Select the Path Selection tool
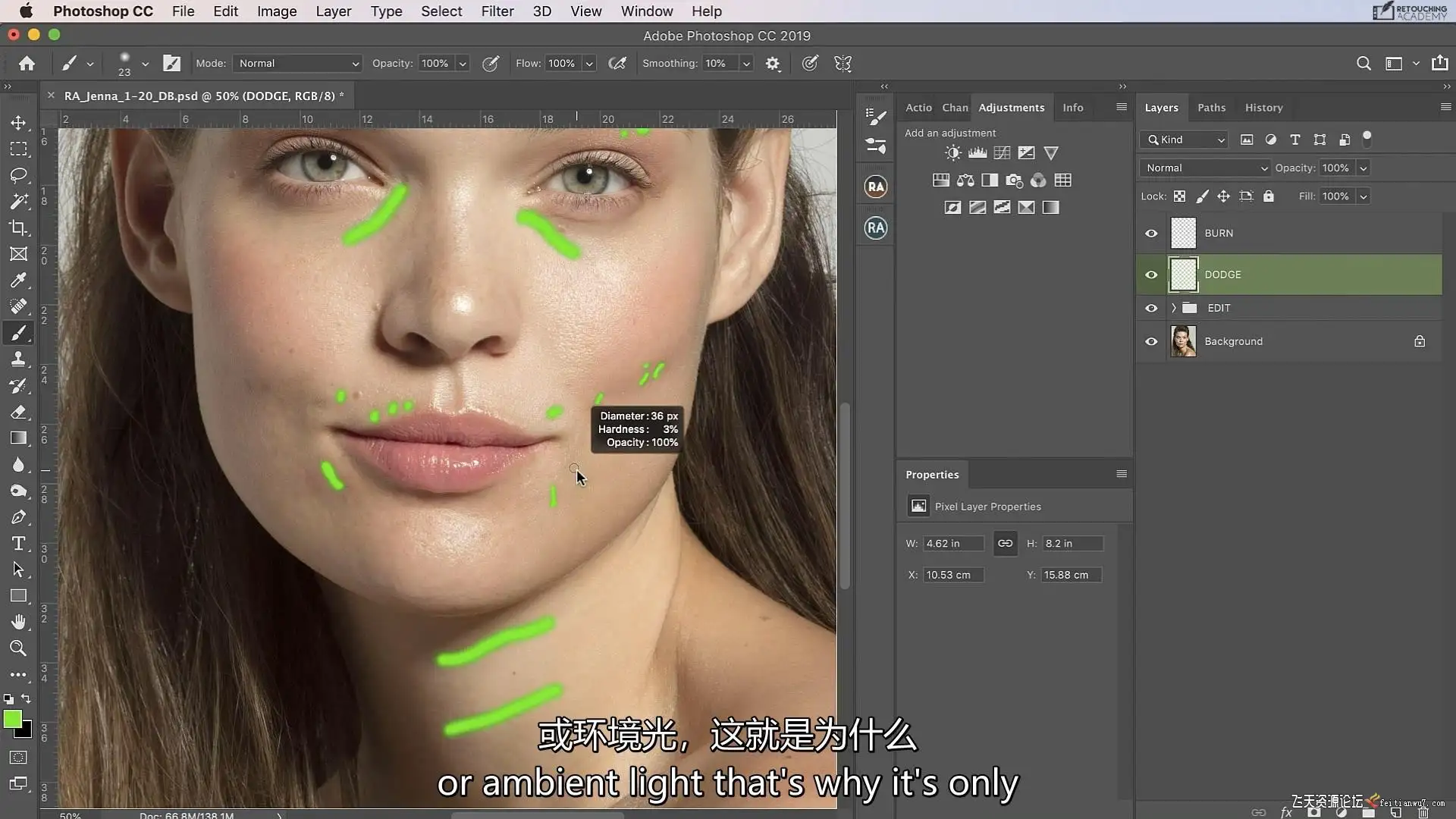Image resolution: width=1456 pixels, height=819 pixels. click(x=18, y=570)
